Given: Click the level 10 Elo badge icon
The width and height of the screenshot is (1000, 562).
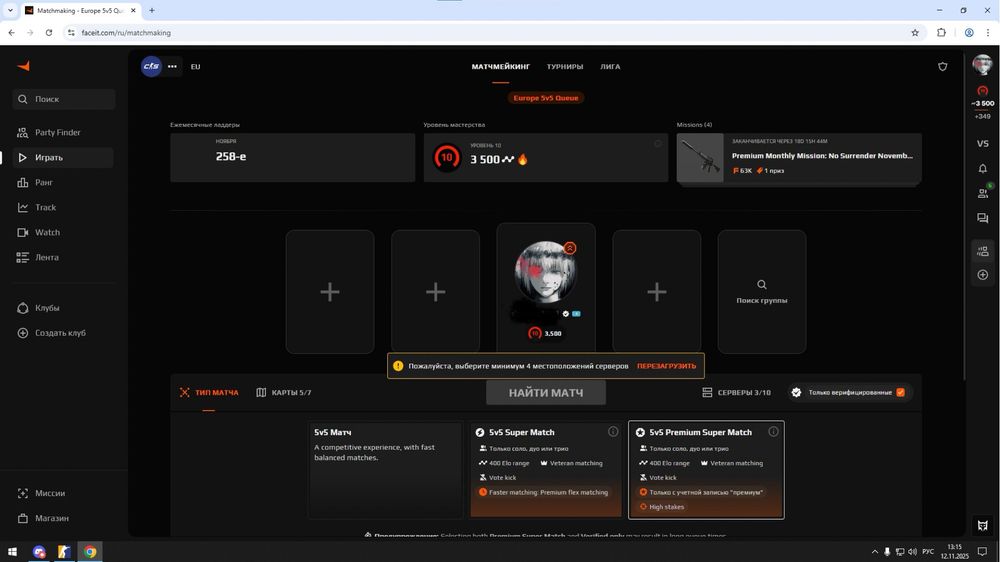Looking at the screenshot, I should 446,158.
